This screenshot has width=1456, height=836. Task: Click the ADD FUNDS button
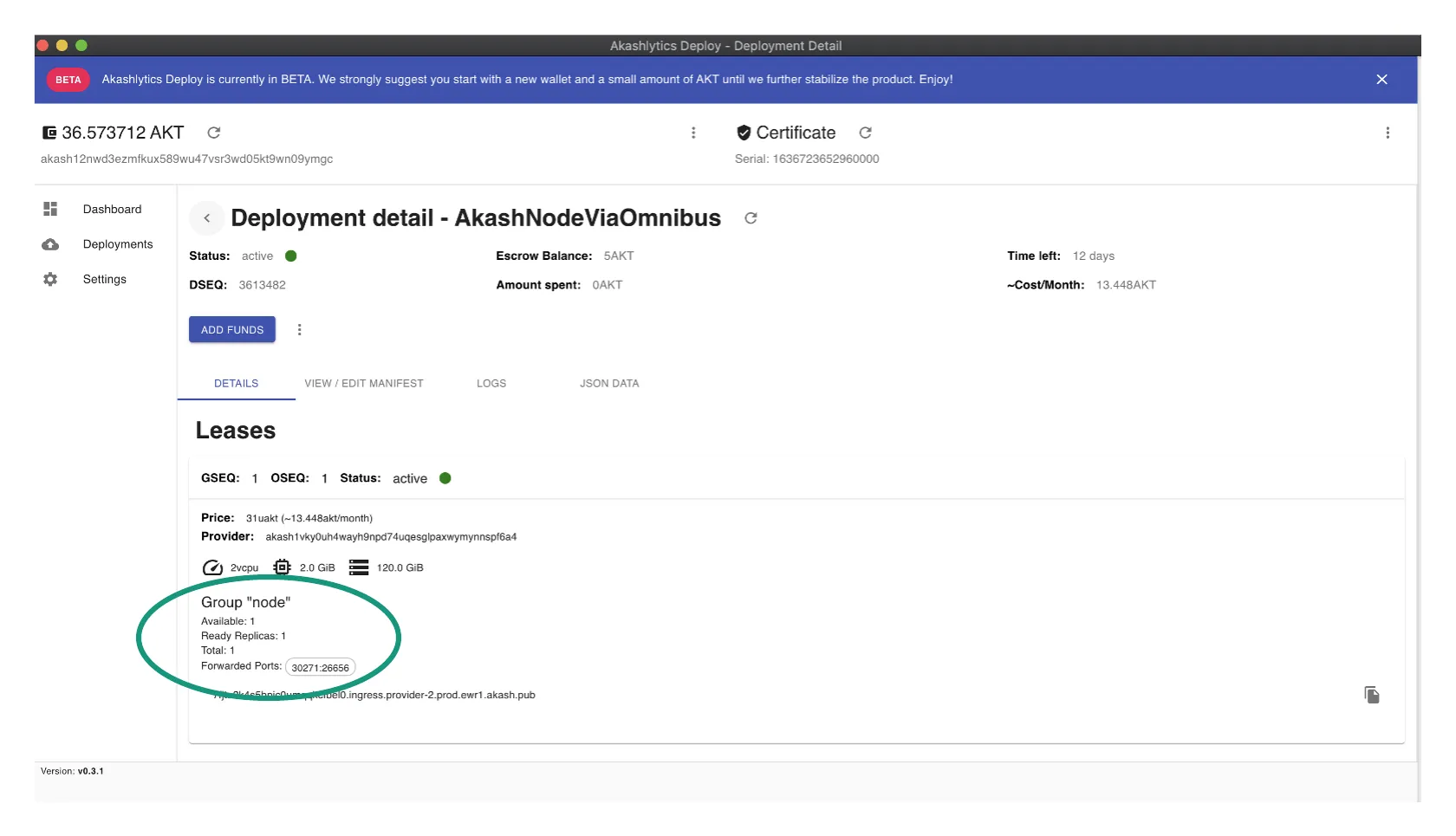coord(232,330)
